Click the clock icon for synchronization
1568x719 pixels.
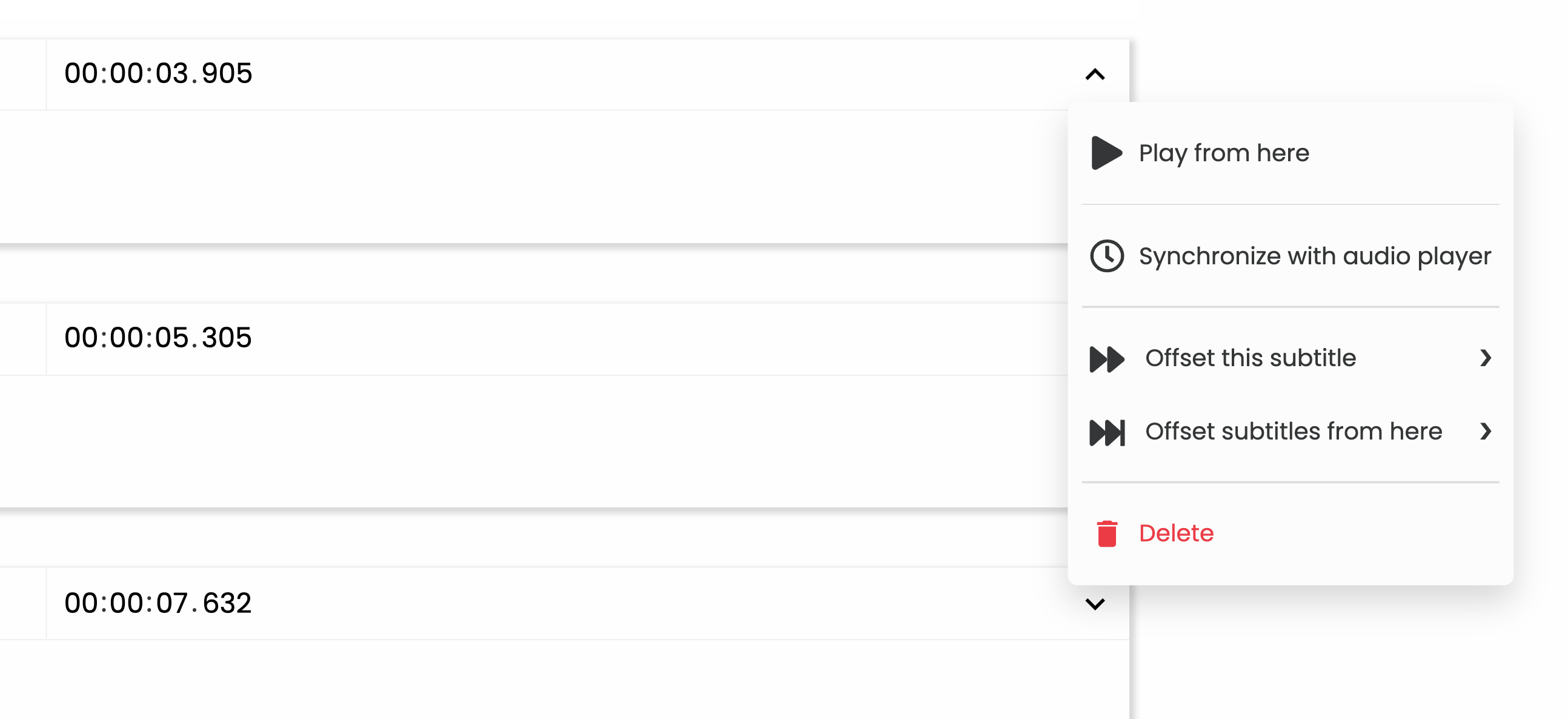[1106, 256]
